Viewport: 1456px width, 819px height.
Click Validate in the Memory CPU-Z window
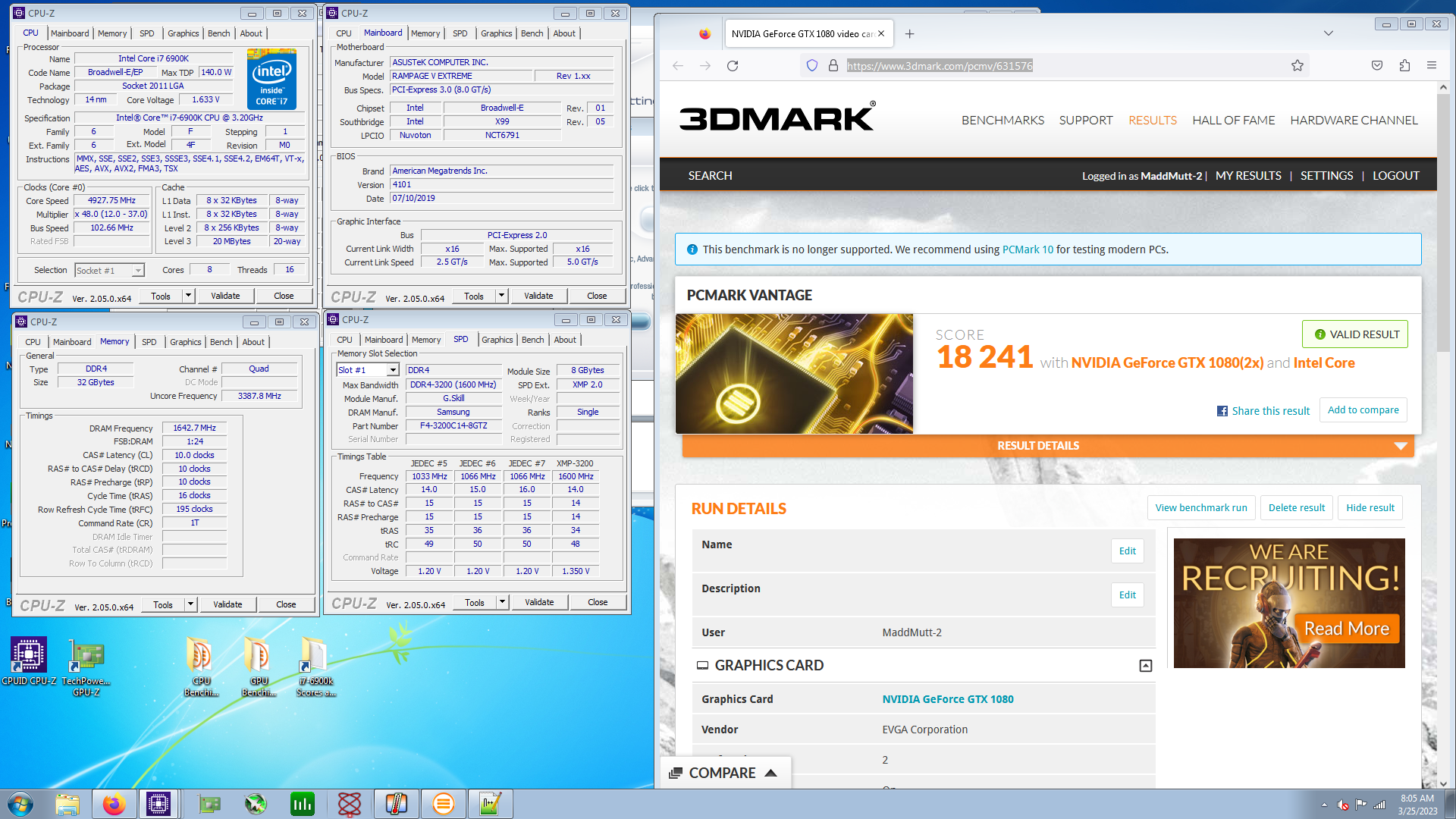point(227,604)
